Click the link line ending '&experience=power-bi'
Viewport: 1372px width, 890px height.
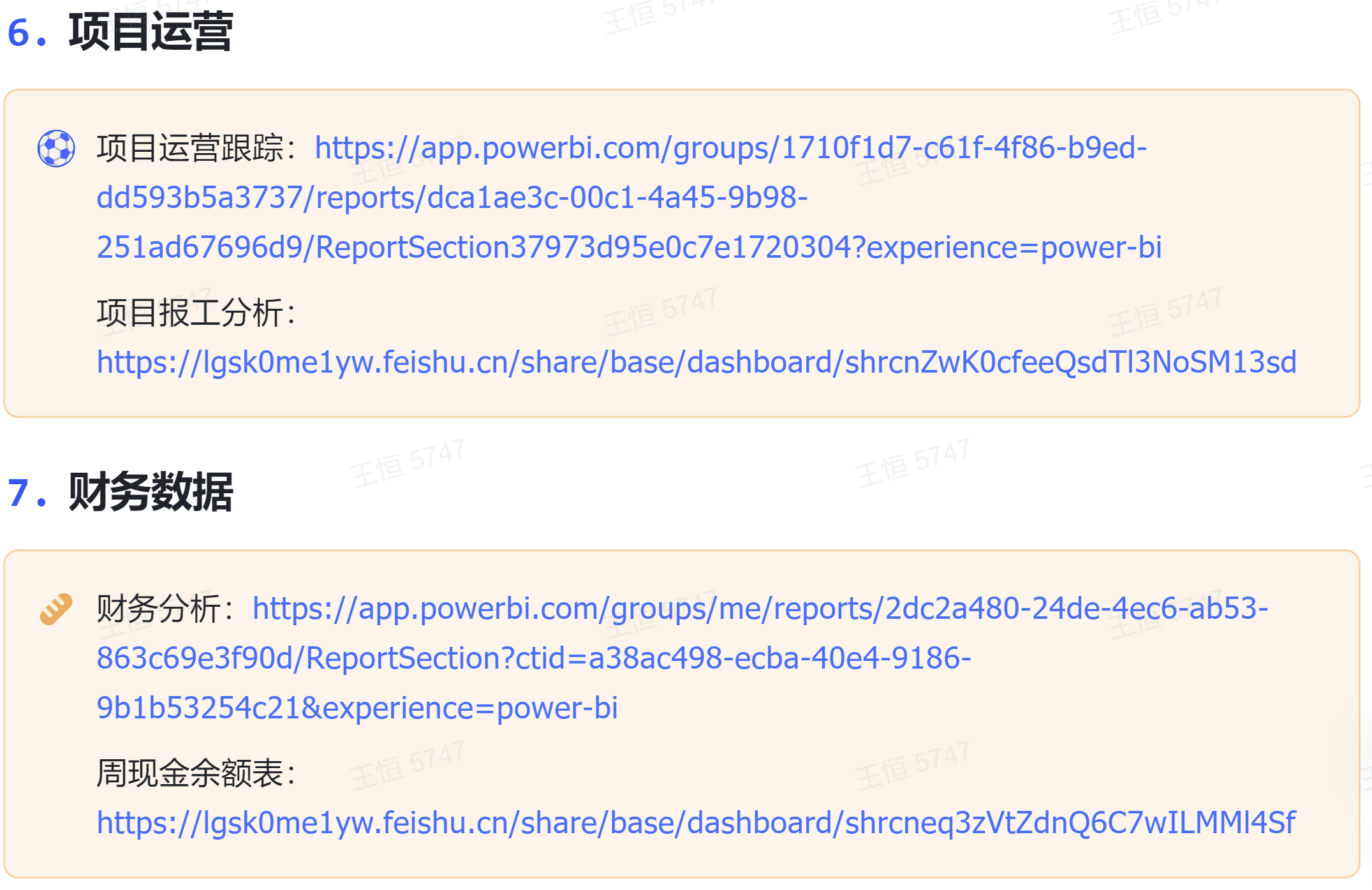pyautogui.click(x=357, y=708)
